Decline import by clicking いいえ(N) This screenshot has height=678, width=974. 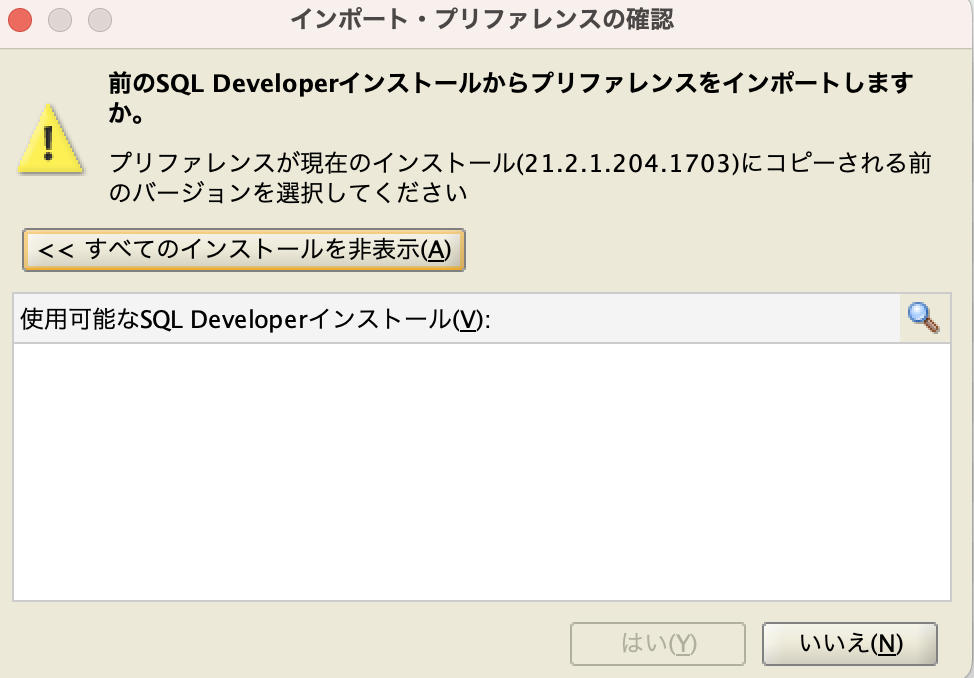[x=850, y=644]
